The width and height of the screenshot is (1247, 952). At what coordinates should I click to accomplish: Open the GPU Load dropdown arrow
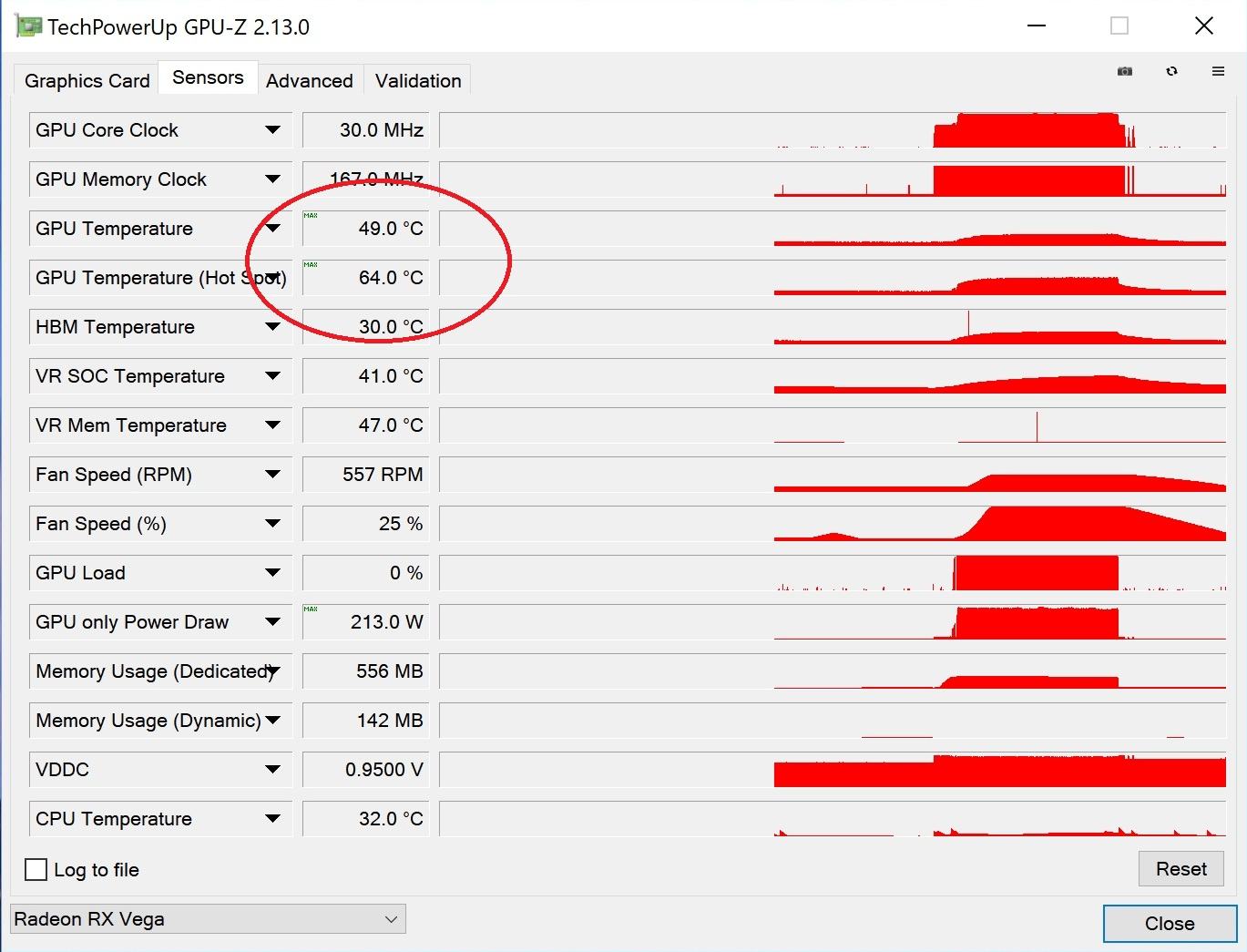tap(272, 572)
